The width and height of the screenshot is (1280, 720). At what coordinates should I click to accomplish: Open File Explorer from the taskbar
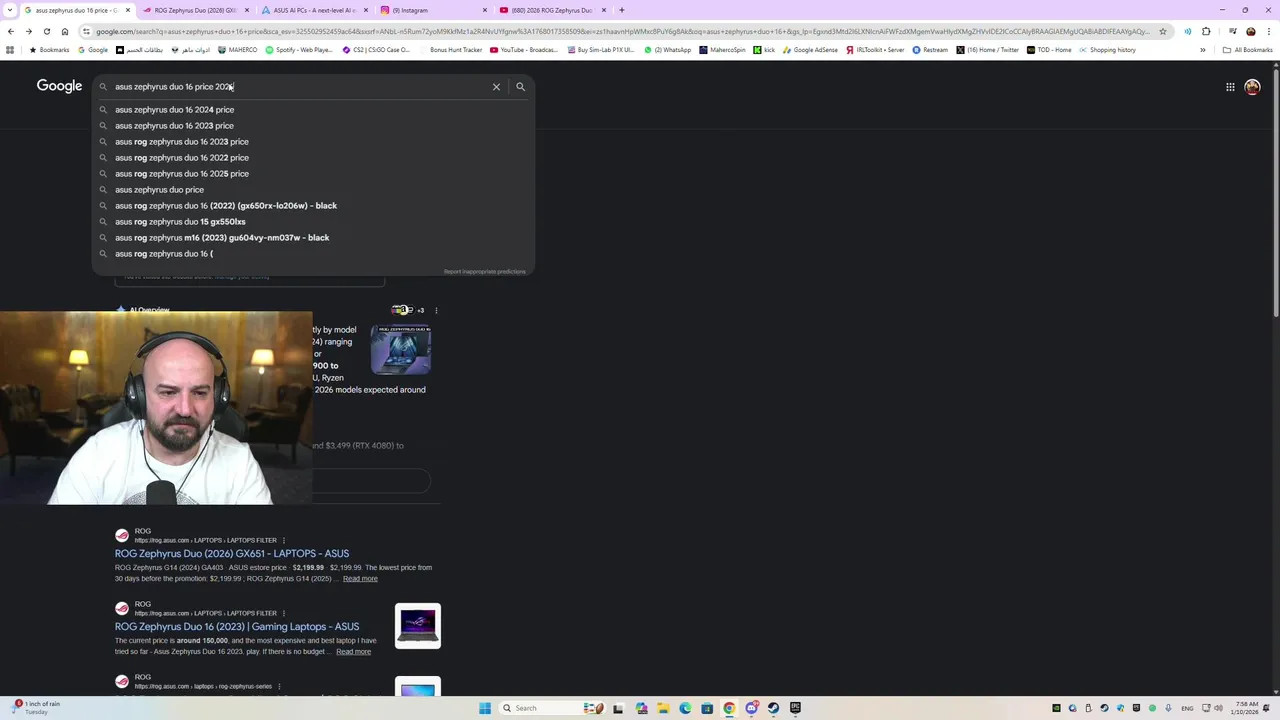pos(662,708)
